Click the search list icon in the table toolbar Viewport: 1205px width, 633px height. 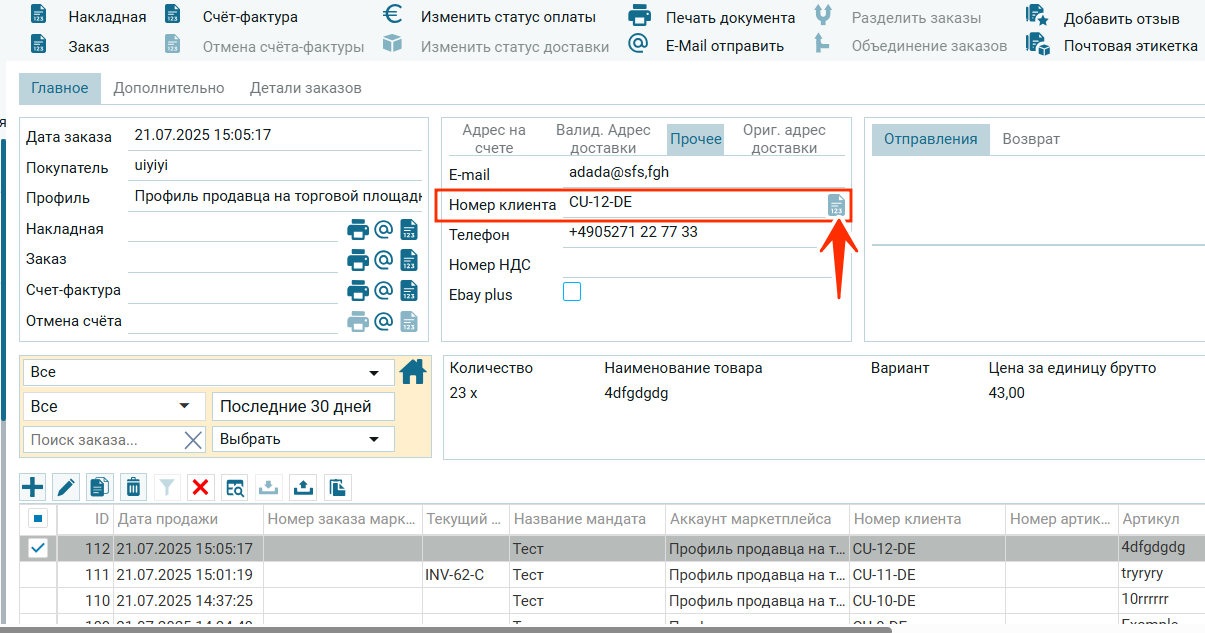[x=234, y=487]
